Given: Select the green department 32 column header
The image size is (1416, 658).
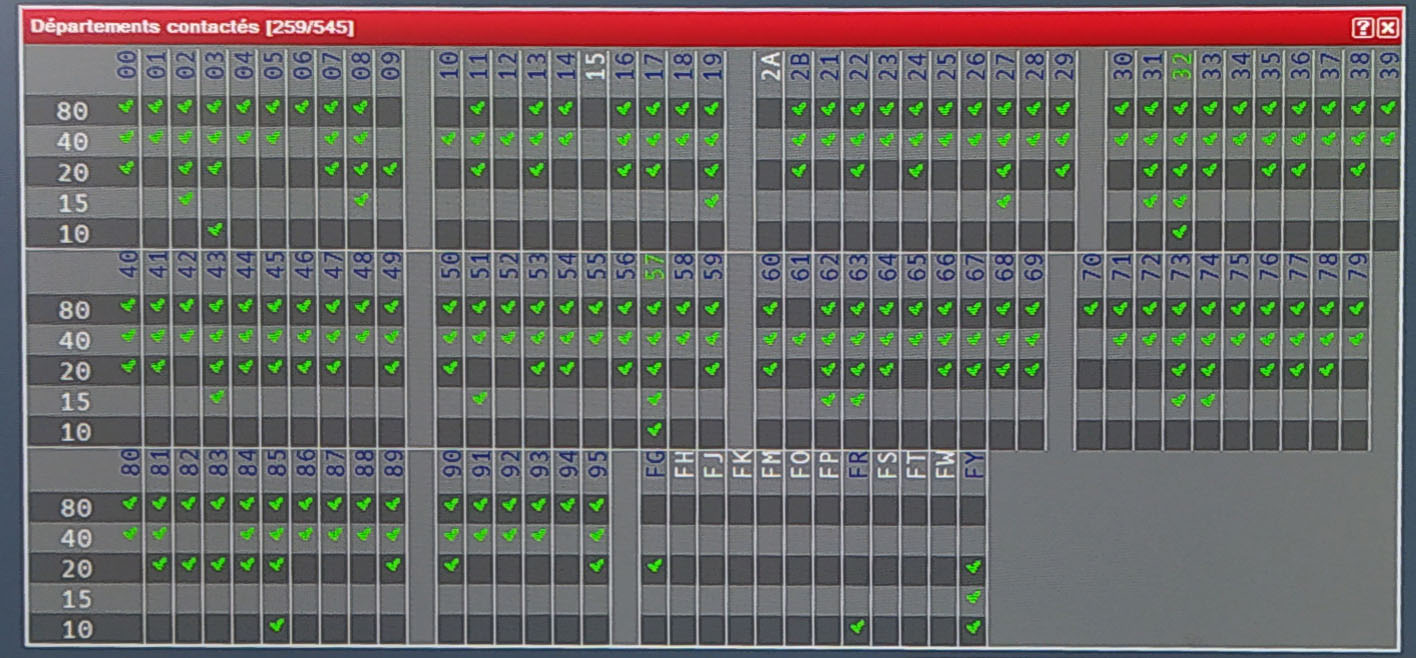Looking at the screenshot, I should [x=1181, y=68].
